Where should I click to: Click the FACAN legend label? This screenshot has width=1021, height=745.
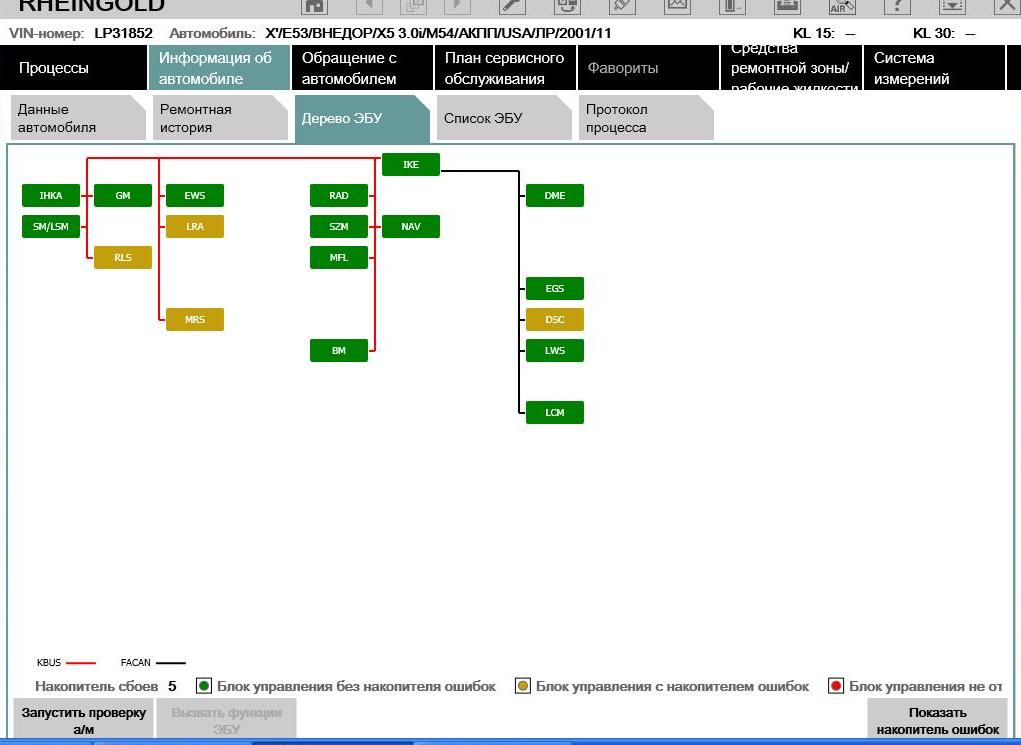pos(135,662)
